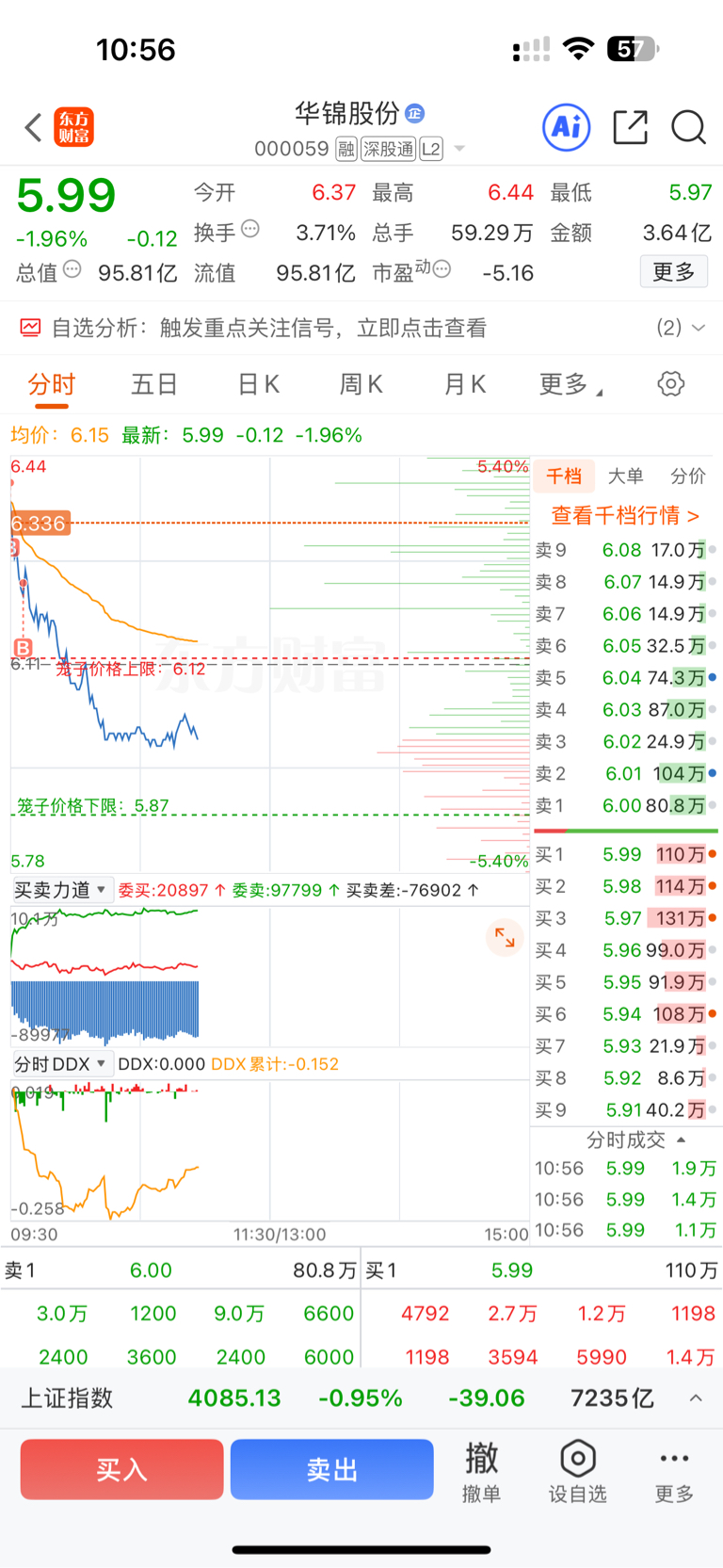Tap the L2 level tag

coord(431,149)
